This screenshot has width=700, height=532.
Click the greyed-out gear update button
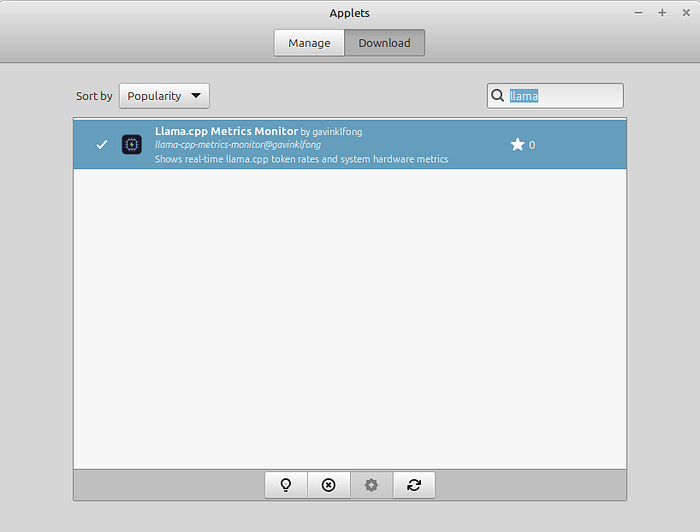[371, 485]
